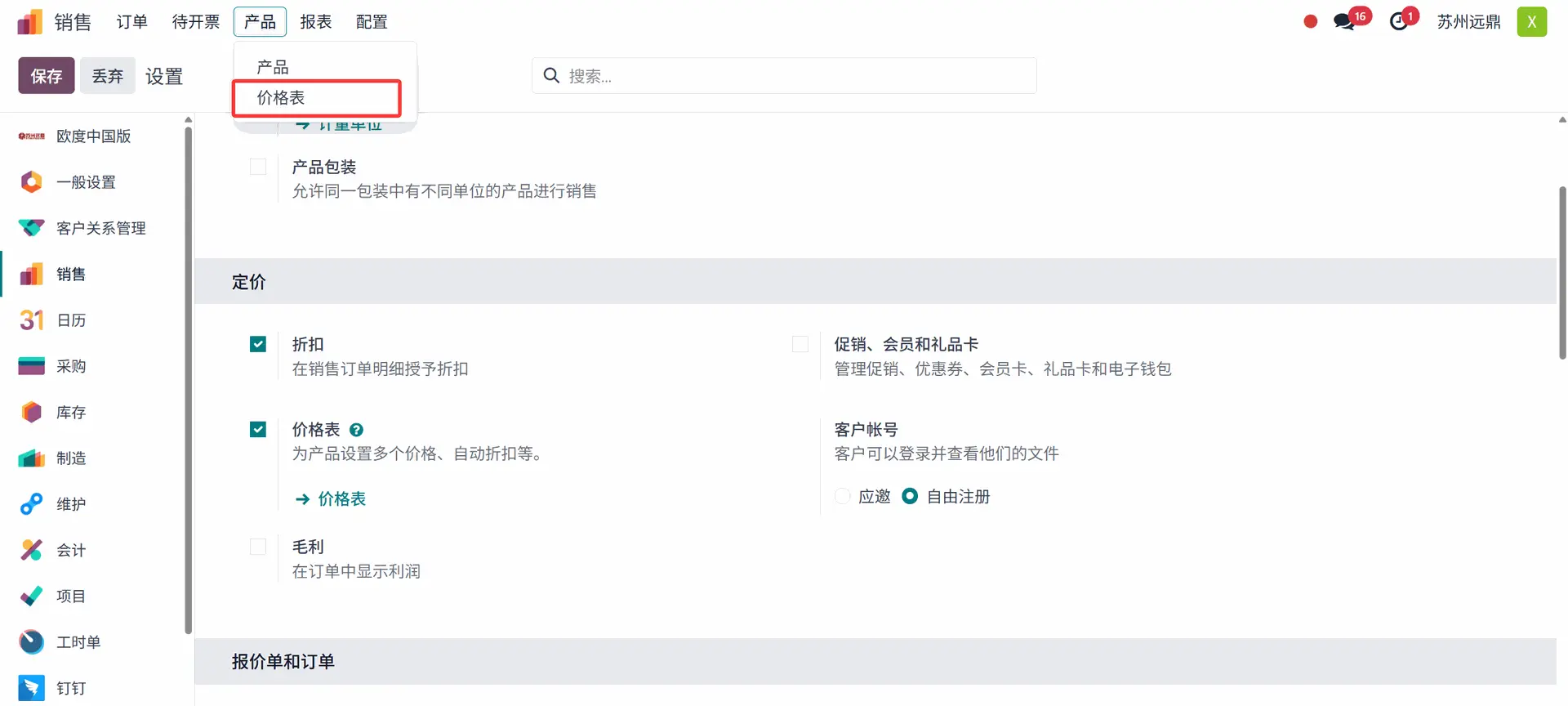The width and height of the screenshot is (1568, 706).
Task: Choose Pricelists from the Products dropdown
Action: point(281,98)
